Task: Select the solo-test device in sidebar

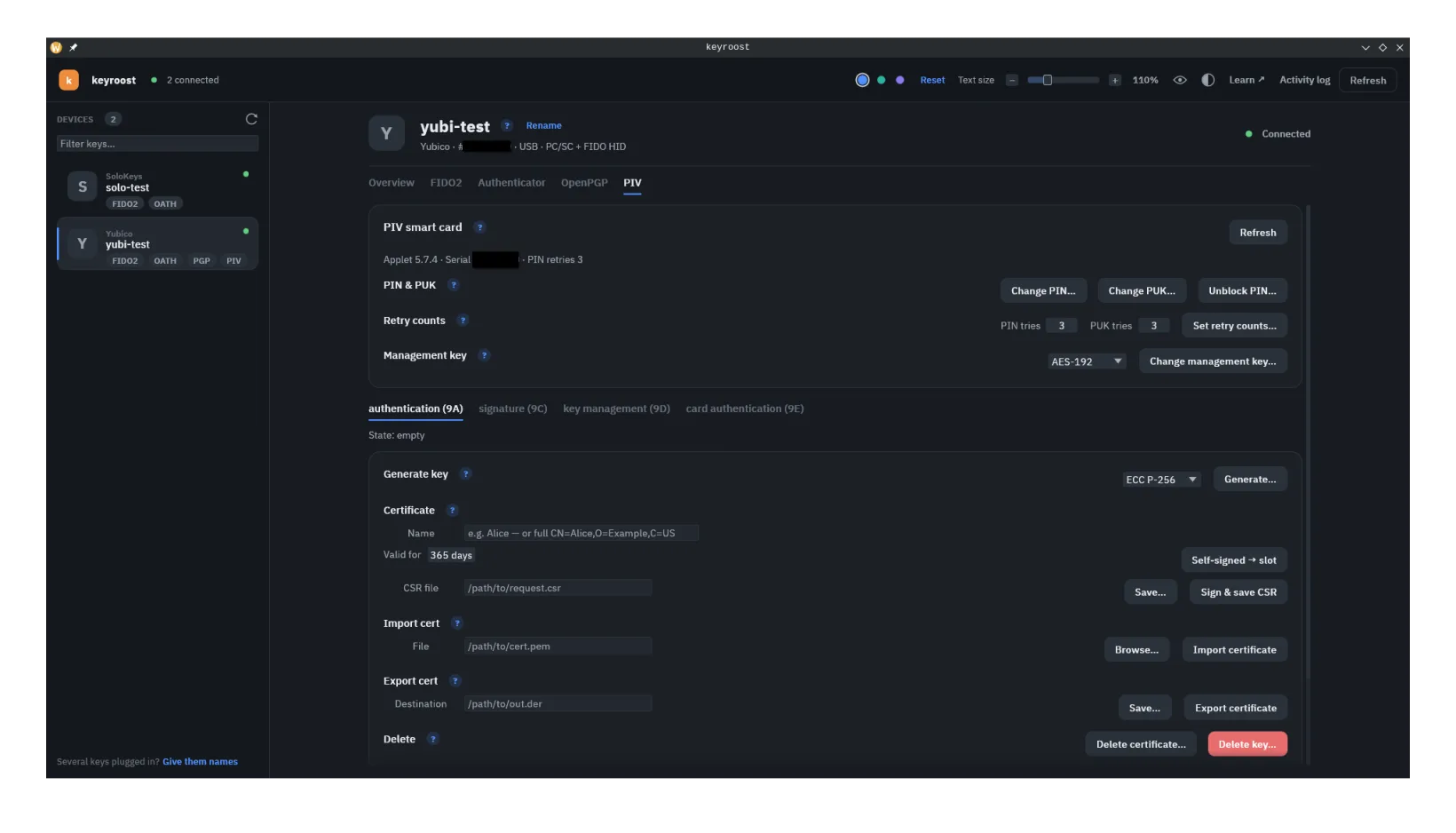Action: pyautogui.click(x=157, y=187)
